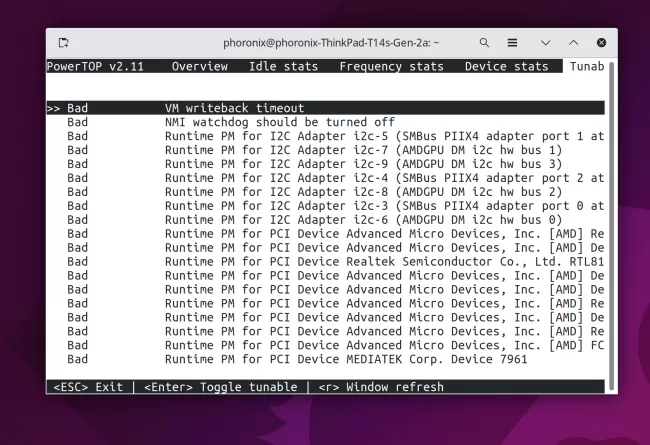Switch to the Overview tab
The width and height of the screenshot is (650, 445).
(x=199, y=66)
